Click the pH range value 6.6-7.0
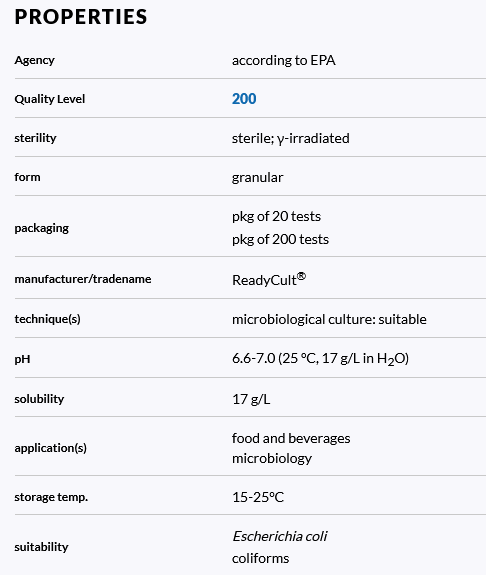This screenshot has height=575, width=486. click(253, 358)
